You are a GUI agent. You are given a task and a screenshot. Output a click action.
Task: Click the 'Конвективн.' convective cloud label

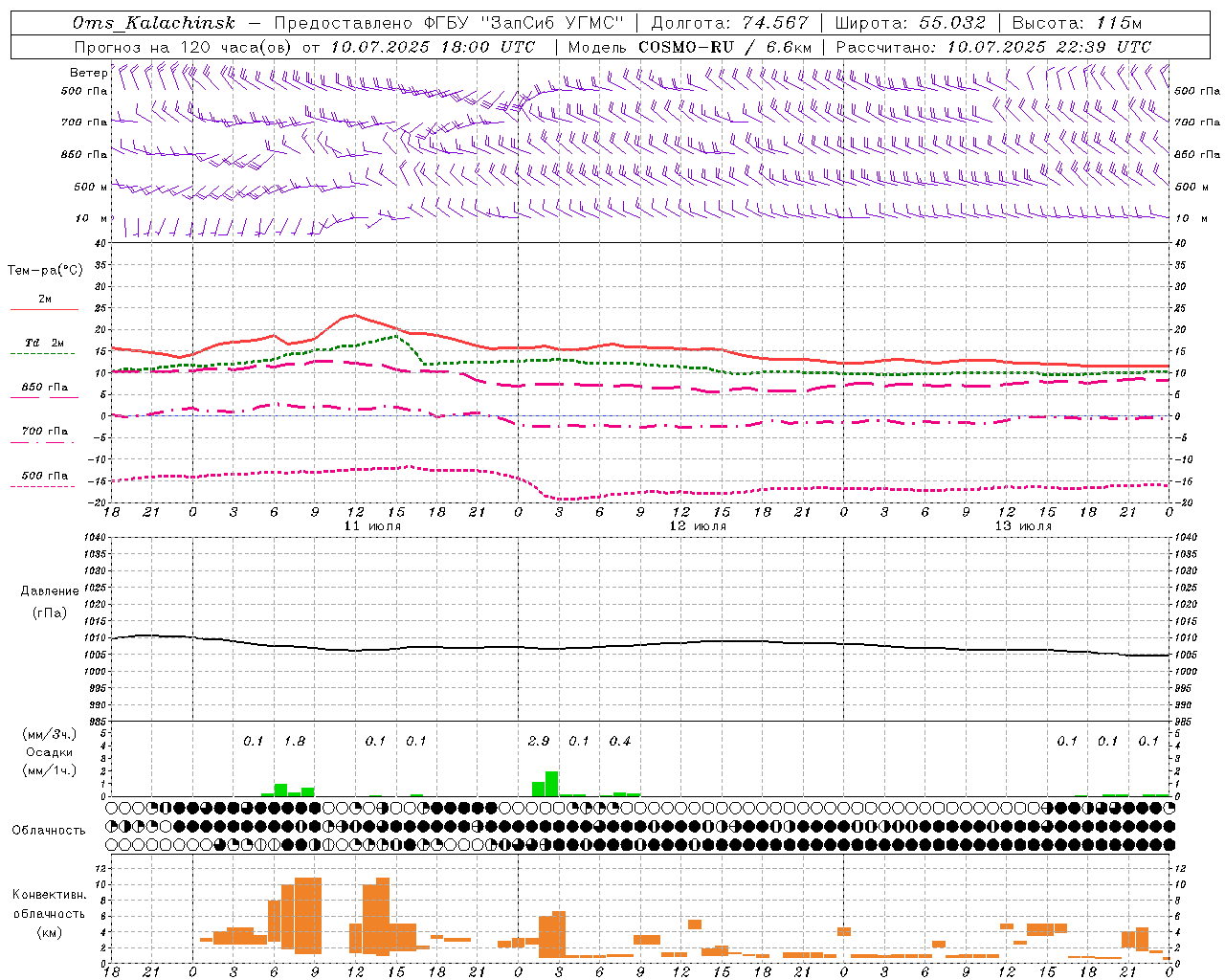[50, 895]
